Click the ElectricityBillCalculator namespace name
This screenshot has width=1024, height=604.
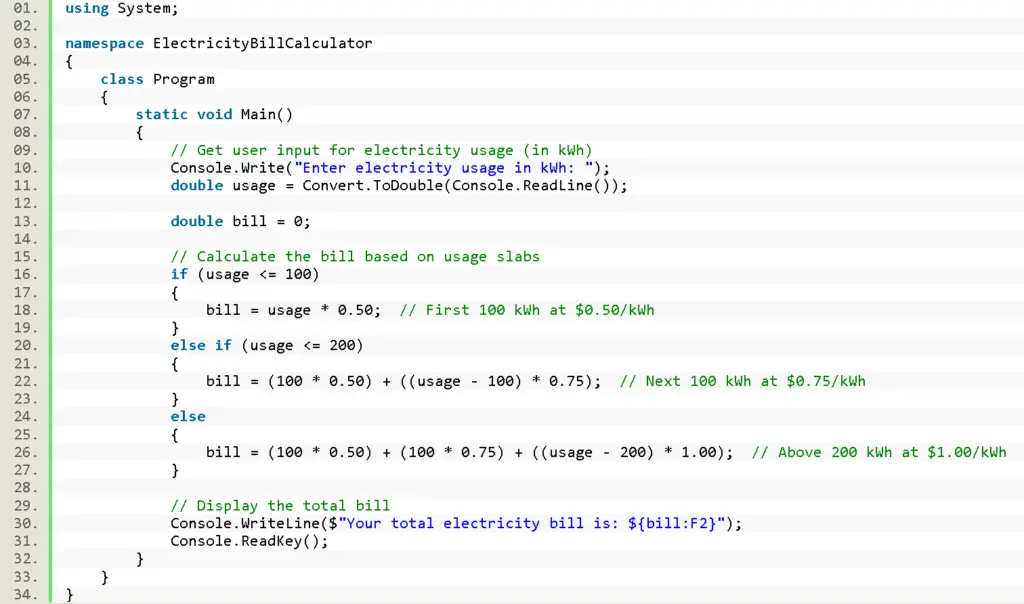pos(262,44)
